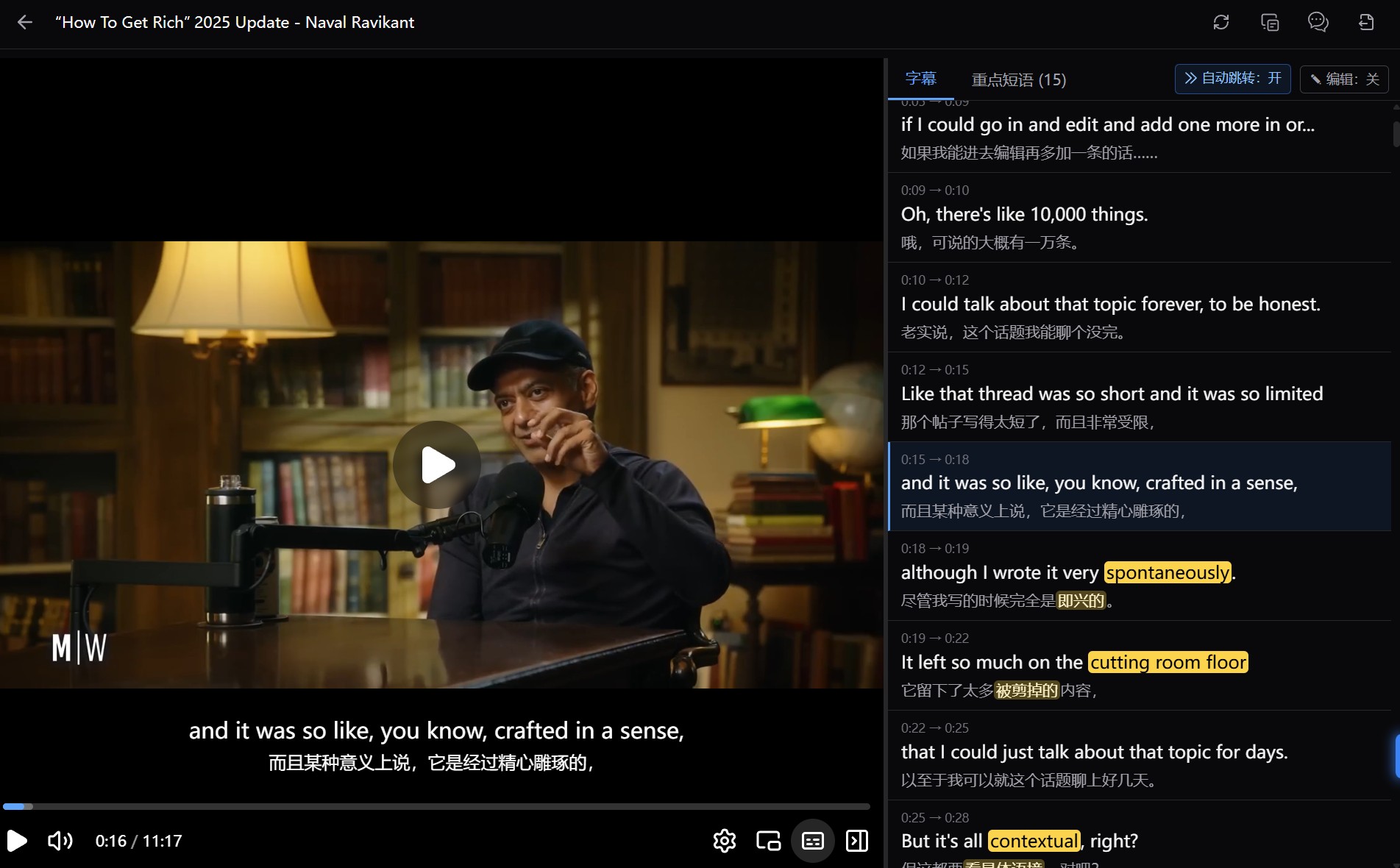Click timestamp 0:10 → 0:12

click(x=935, y=280)
